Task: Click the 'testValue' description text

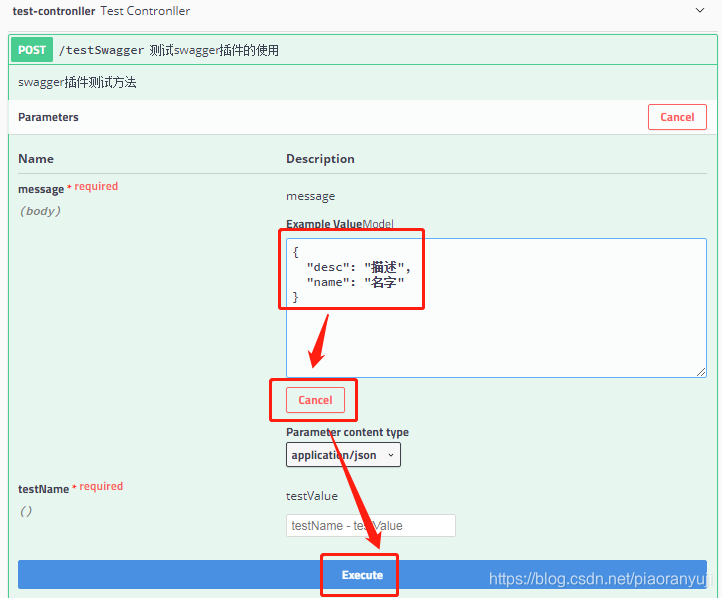Action: (x=312, y=496)
